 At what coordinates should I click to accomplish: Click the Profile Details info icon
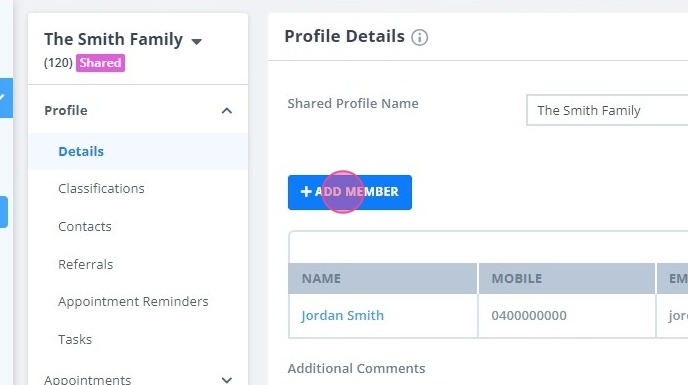pos(419,37)
